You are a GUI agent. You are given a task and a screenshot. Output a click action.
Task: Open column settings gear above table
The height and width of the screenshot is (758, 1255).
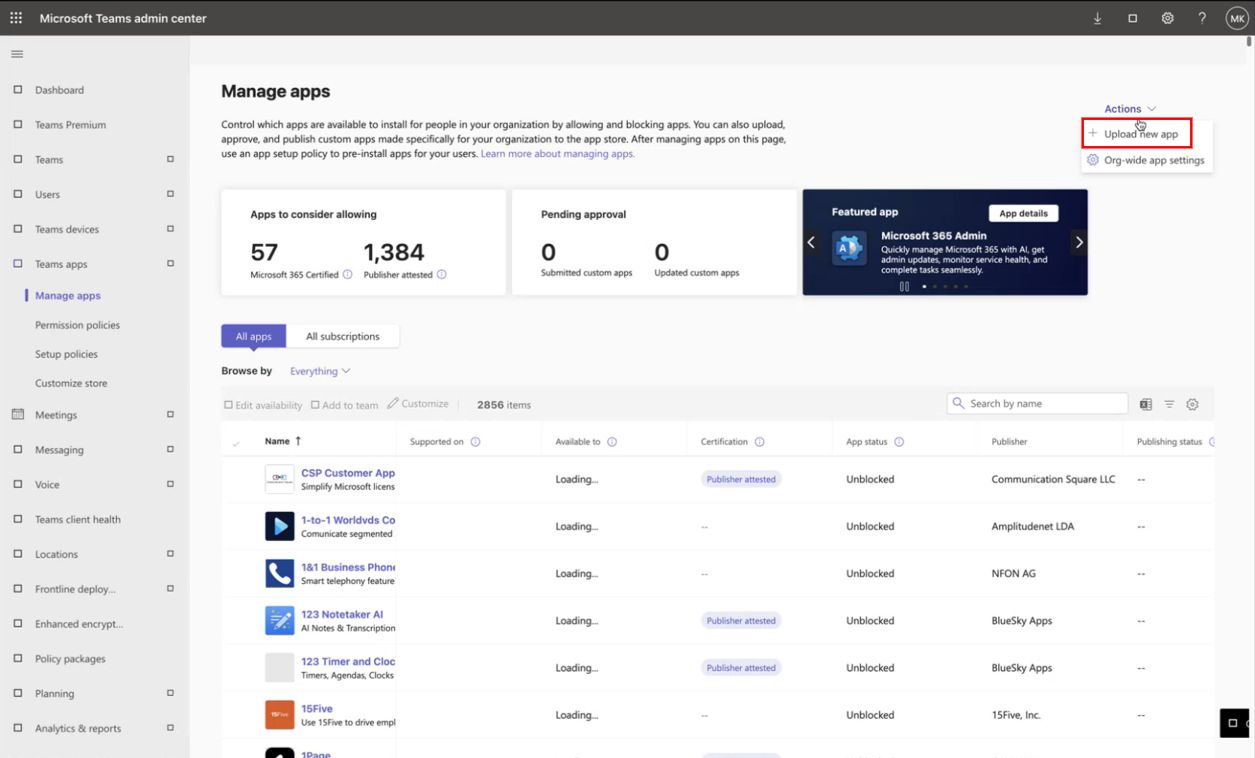(1192, 405)
